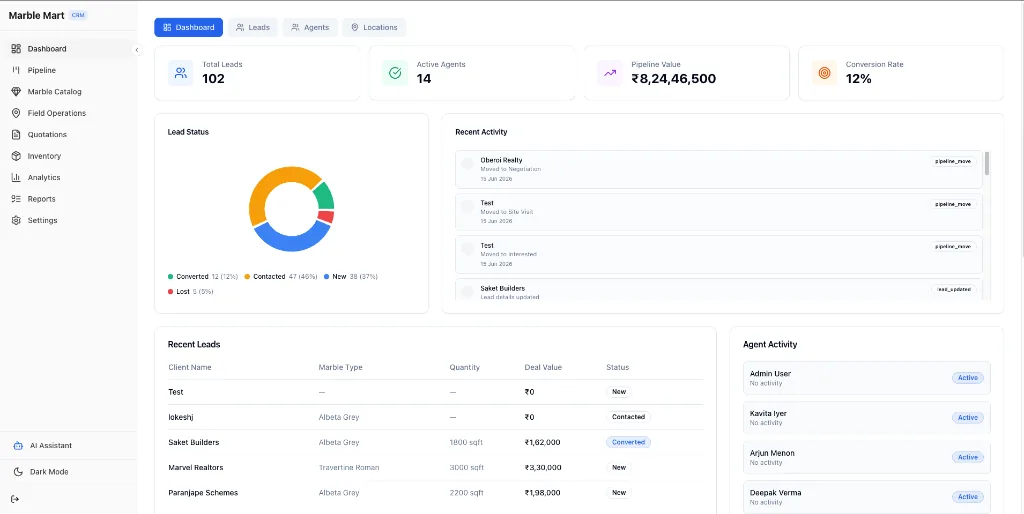Click the Saket Builders activity avatar
1024x514 pixels.
(x=468, y=292)
